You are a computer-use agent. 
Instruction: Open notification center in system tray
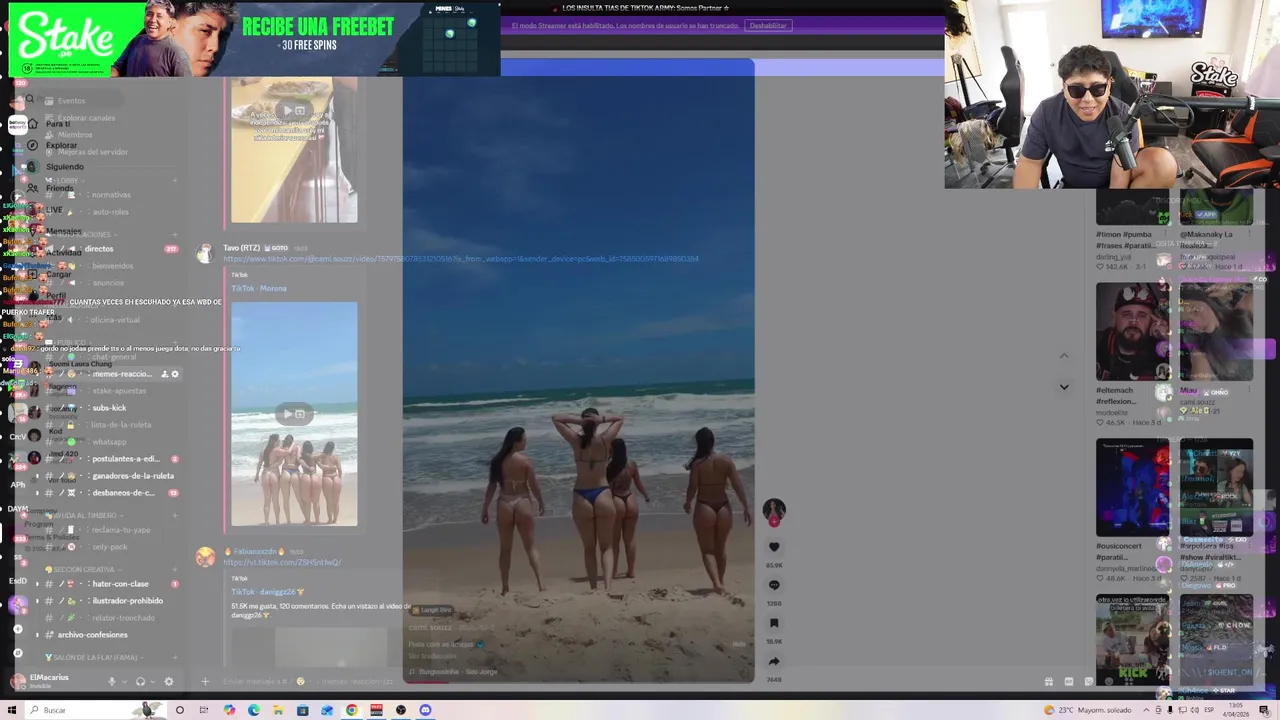tap(1264, 710)
